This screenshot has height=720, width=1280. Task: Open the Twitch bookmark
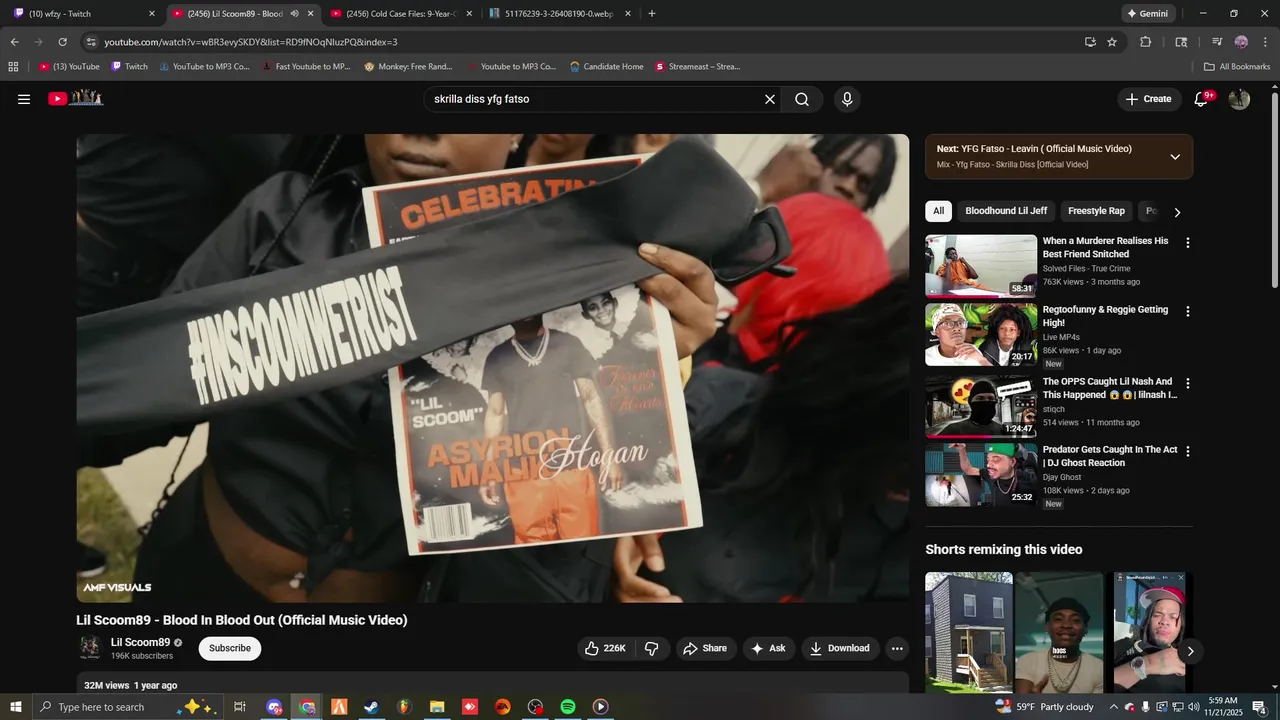(130, 67)
